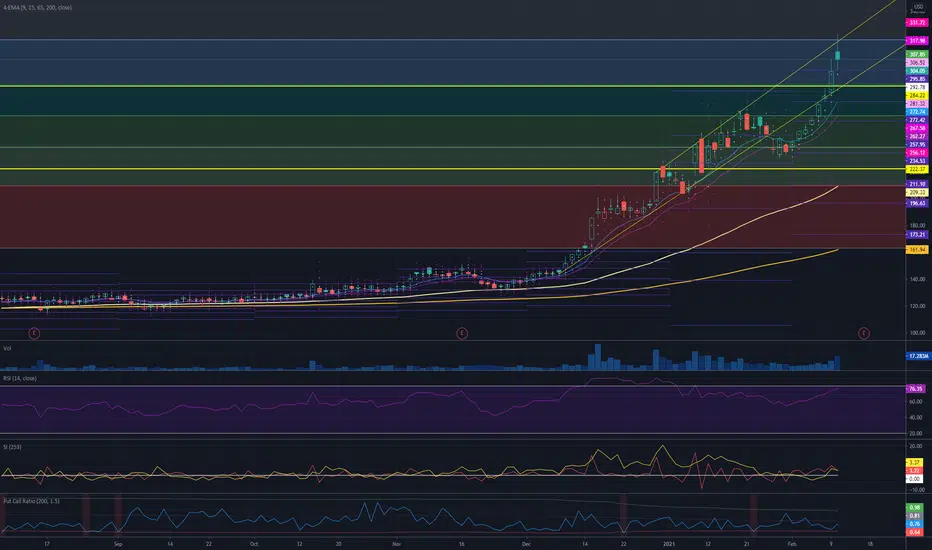Viewport: 932px width, 550px height.
Task: Click the Feb label on the time axis
Action: (792, 544)
